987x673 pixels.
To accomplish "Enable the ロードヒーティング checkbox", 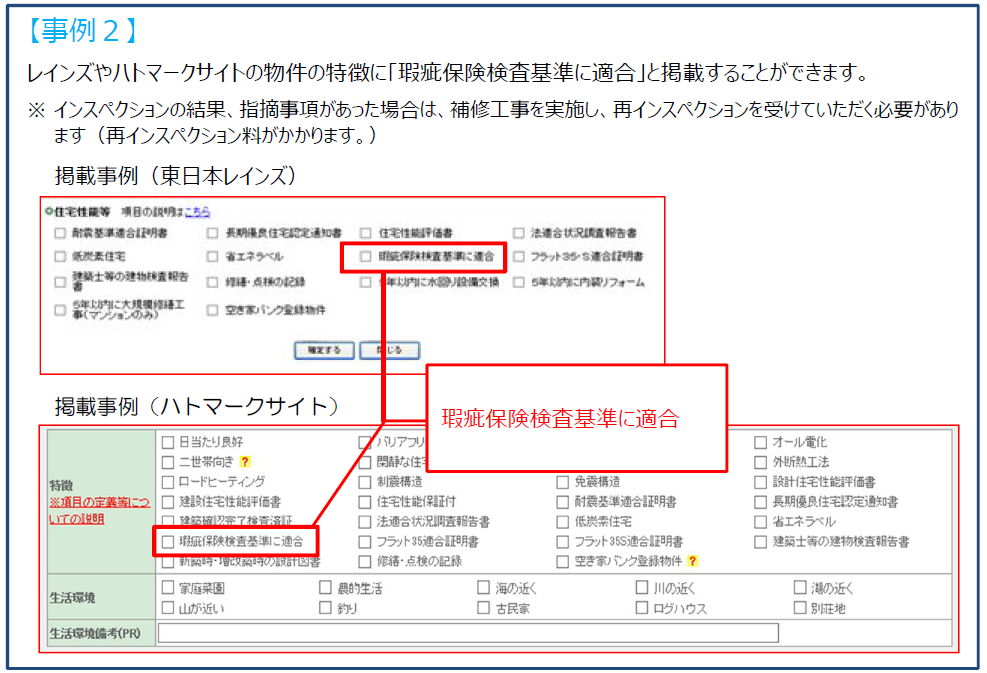I will coord(168,482).
